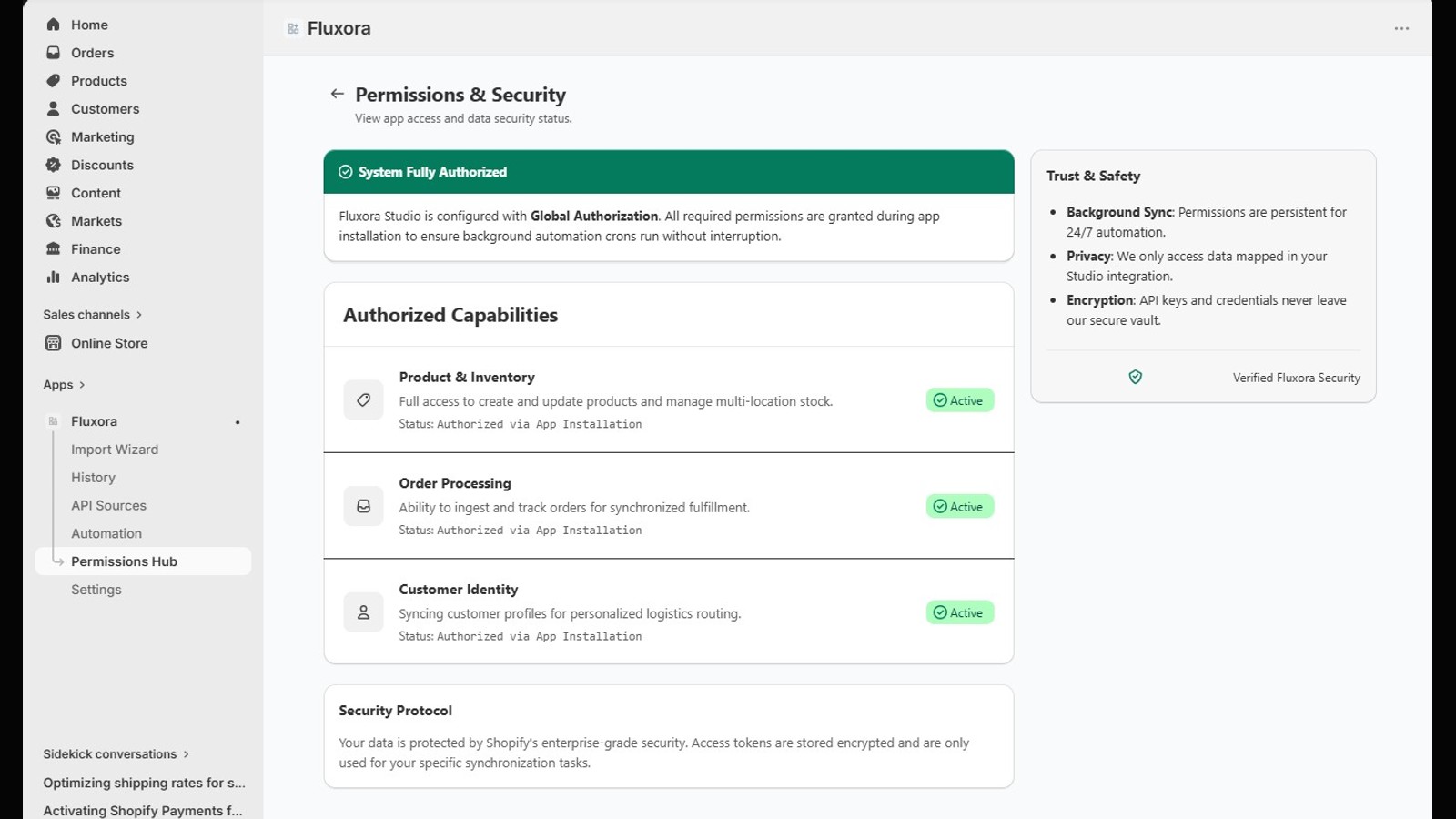Select API Sources under Fluxora
This screenshot has width=1456, height=819.
[x=108, y=506]
